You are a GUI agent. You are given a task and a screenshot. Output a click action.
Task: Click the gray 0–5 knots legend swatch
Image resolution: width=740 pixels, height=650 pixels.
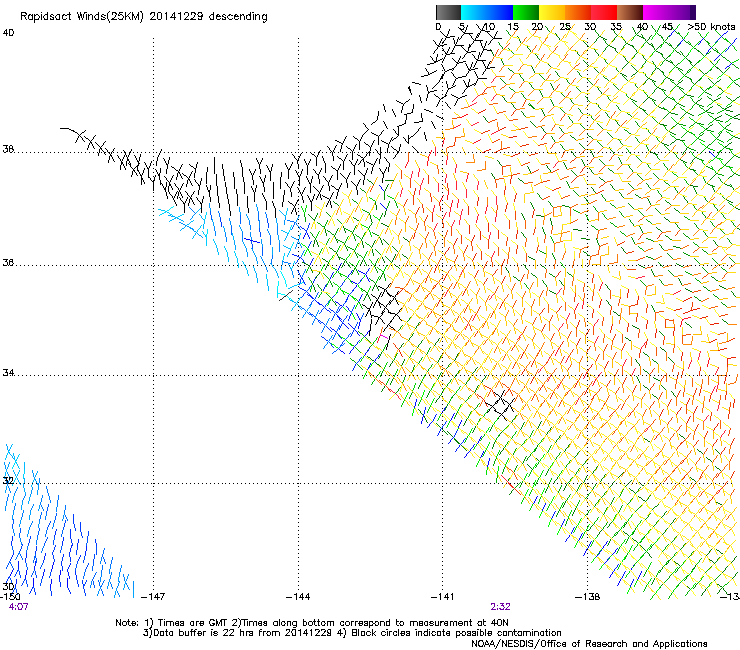point(448,12)
